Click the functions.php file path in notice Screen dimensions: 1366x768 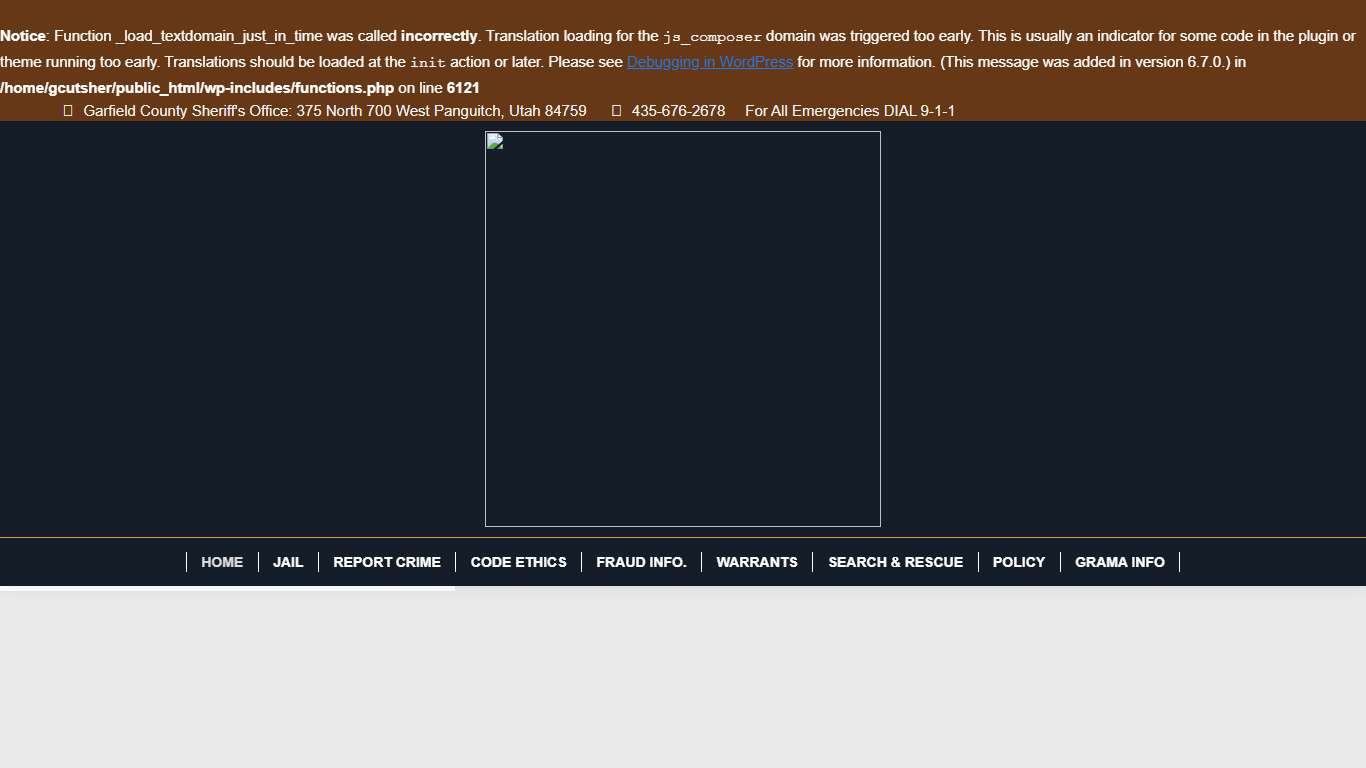tap(197, 88)
